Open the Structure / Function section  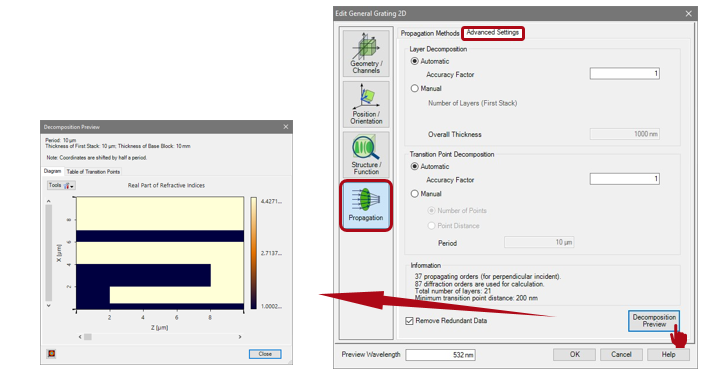tap(366, 155)
